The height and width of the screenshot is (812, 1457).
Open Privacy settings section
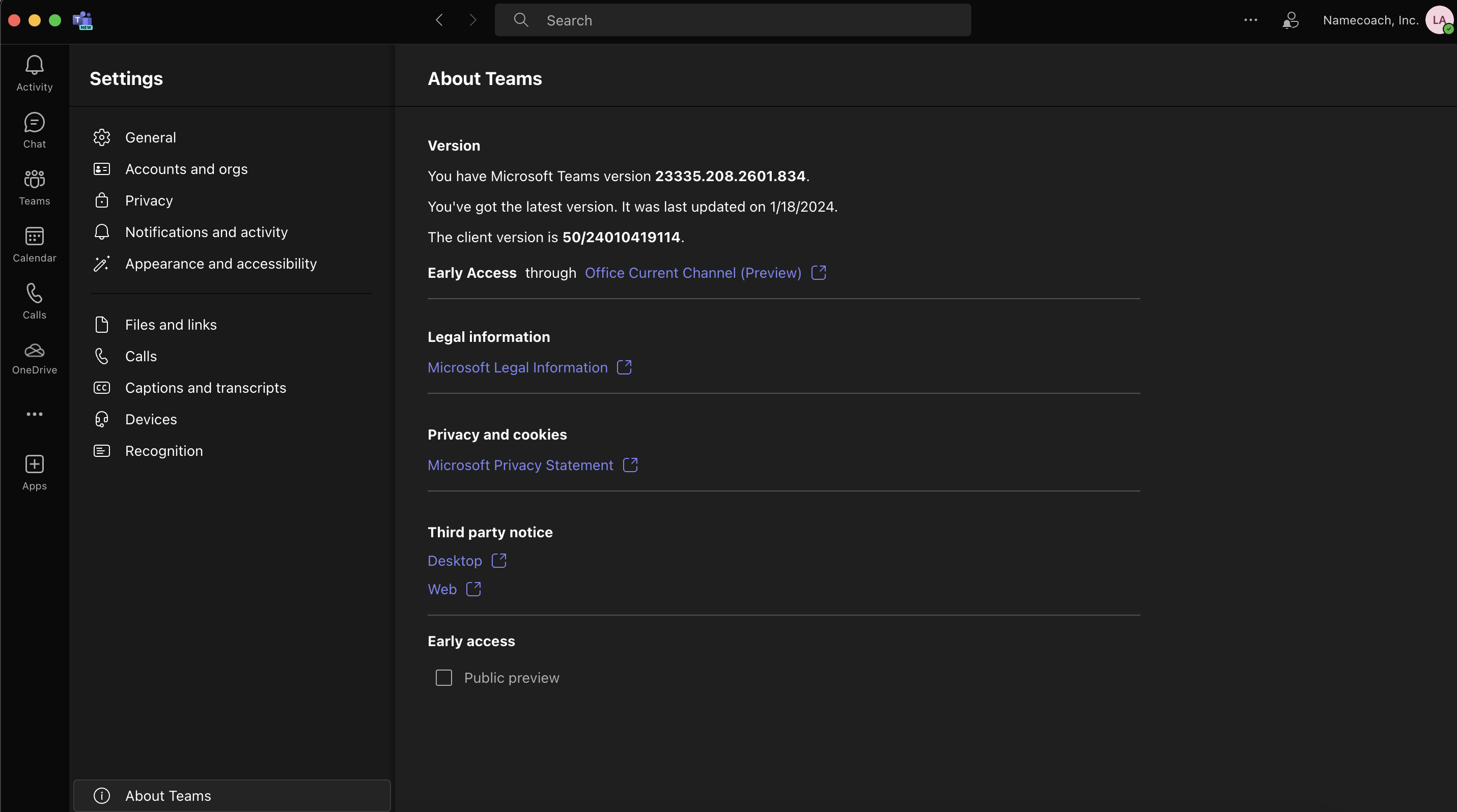point(231,200)
